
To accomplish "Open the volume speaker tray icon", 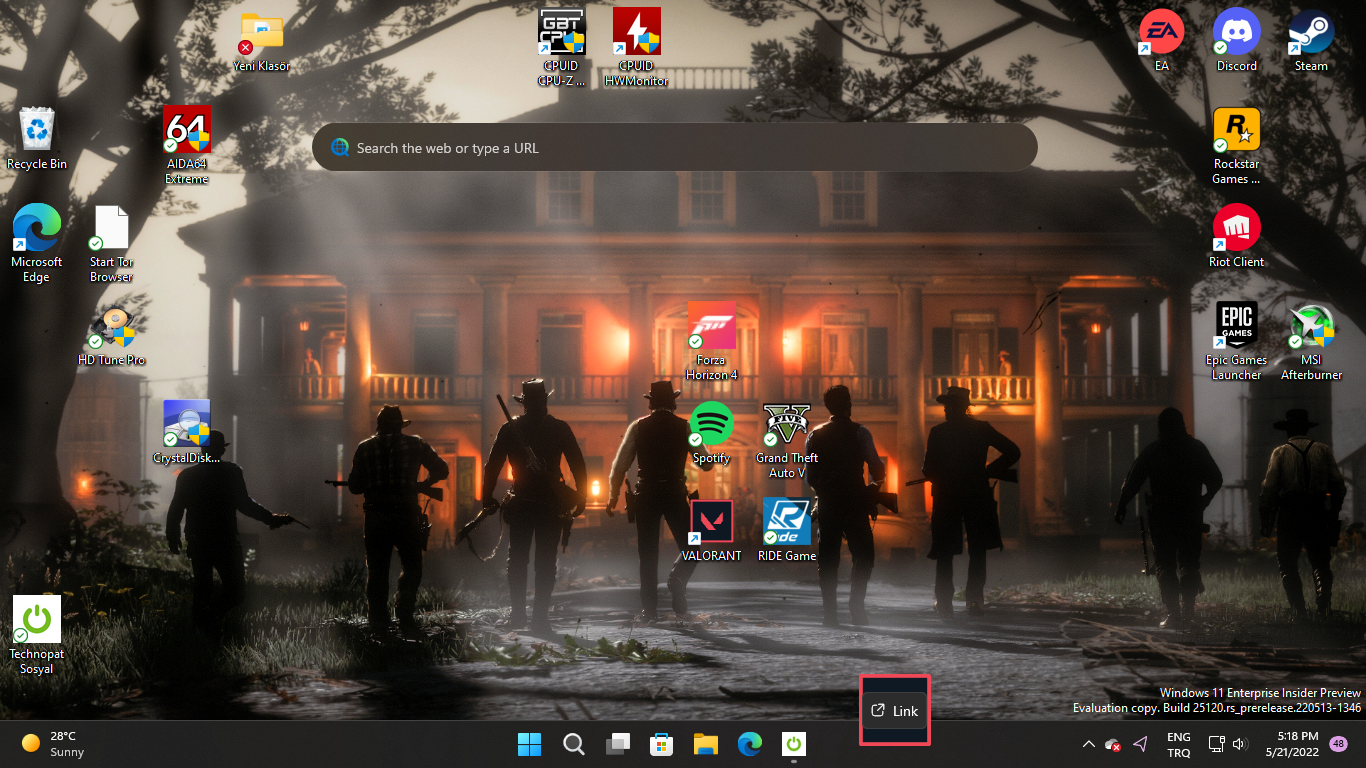I will pyautogui.click(x=1241, y=744).
